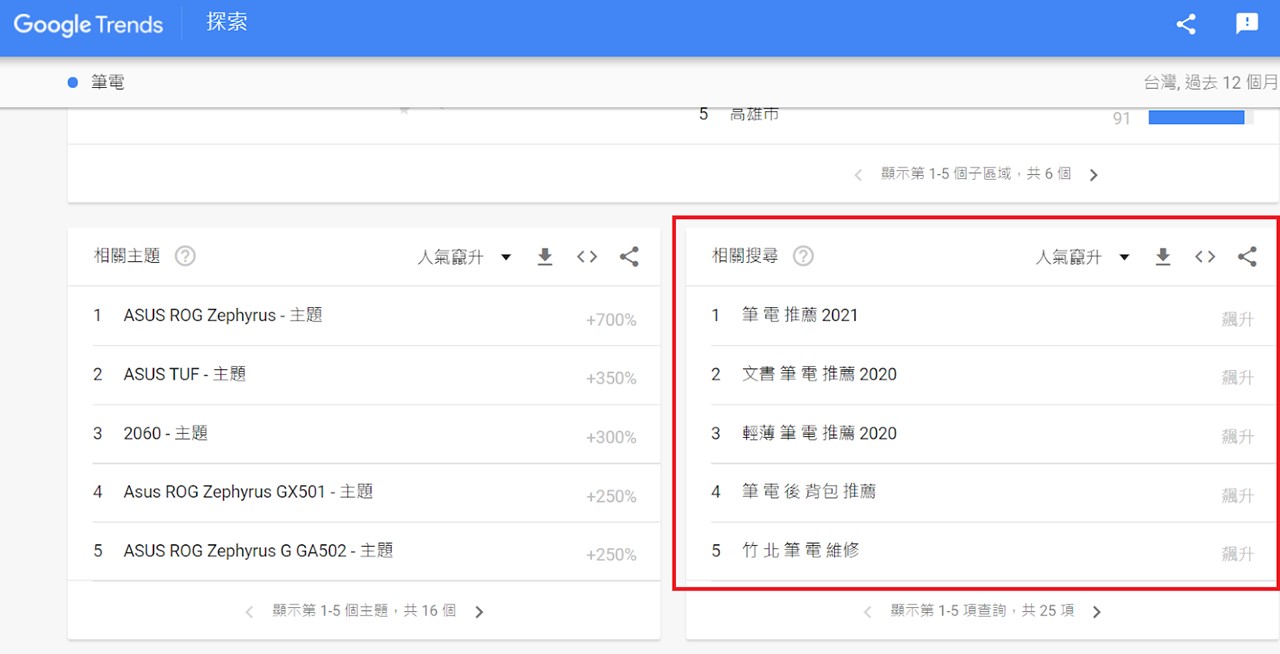
Task: Click the 相關搜尋 panel title
Action: coord(745,256)
